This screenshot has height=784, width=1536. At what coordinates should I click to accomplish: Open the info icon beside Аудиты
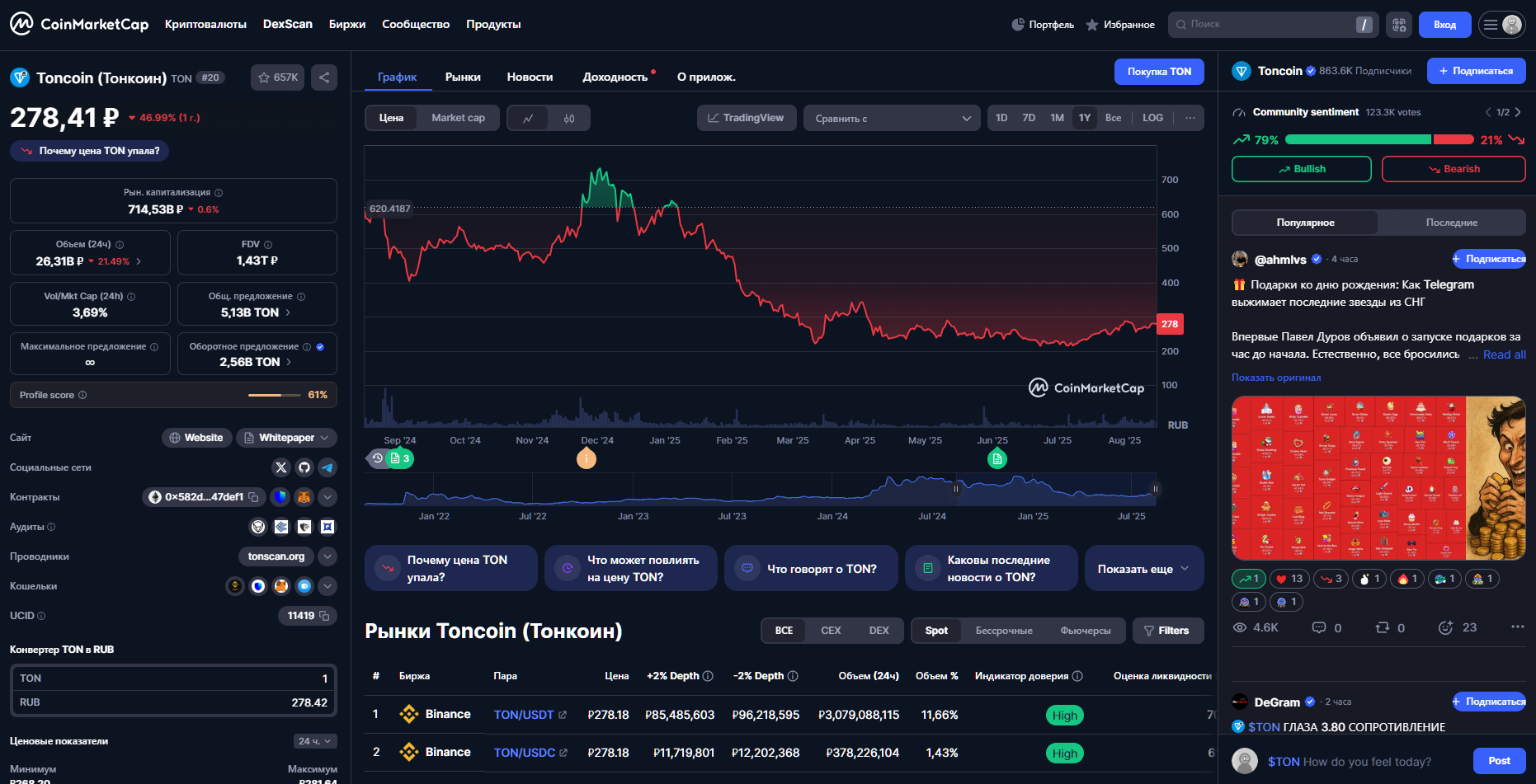tap(51, 527)
